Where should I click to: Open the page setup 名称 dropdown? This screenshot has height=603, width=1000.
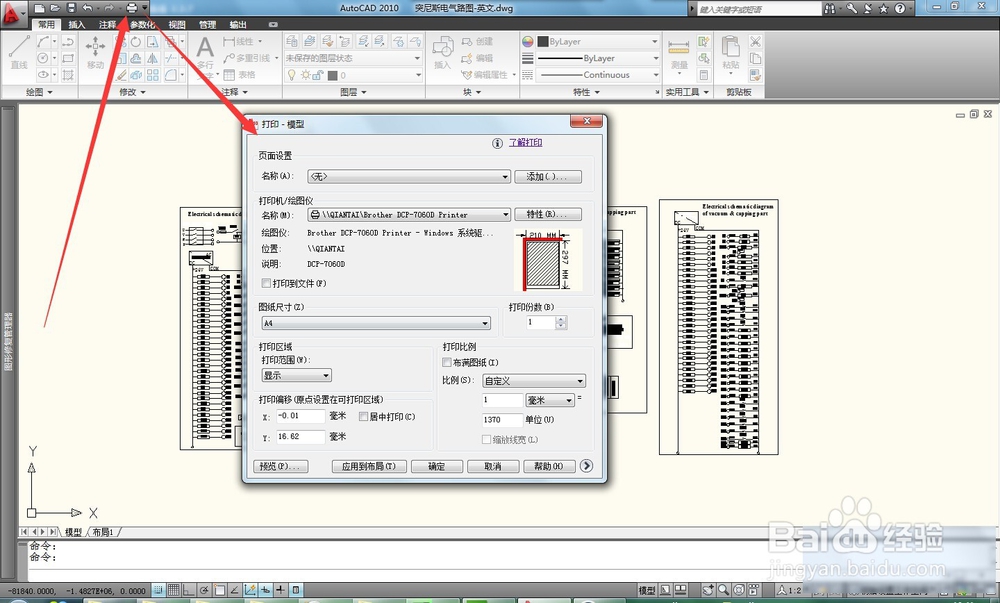(x=409, y=177)
